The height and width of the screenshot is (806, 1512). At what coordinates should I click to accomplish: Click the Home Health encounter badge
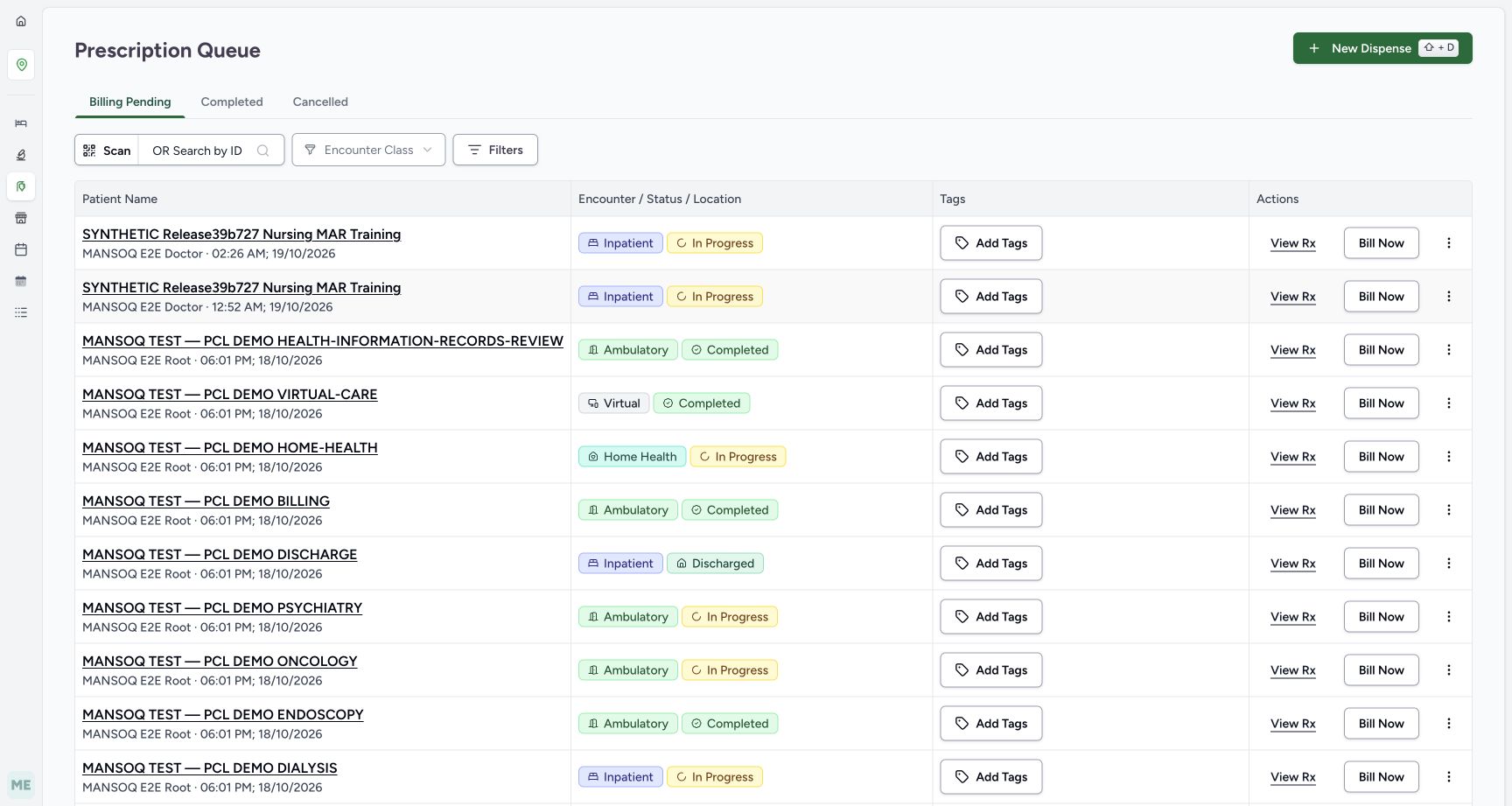click(632, 457)
